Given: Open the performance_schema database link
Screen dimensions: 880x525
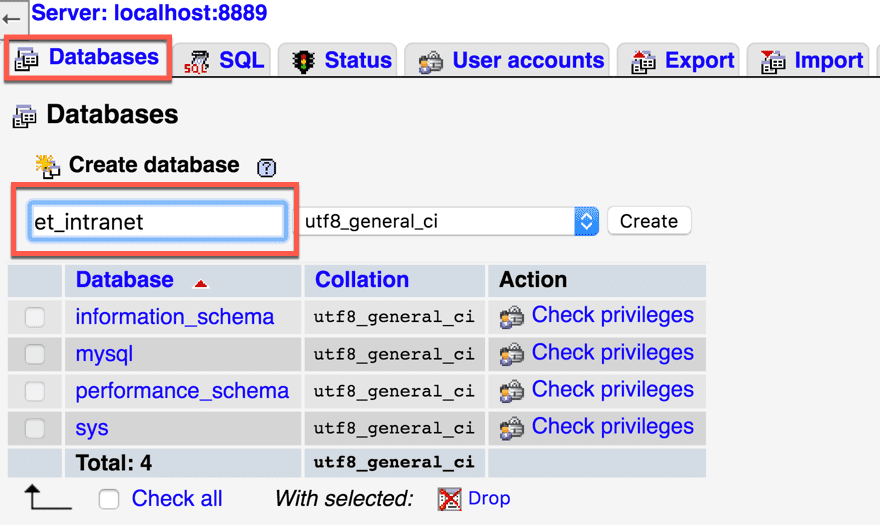Looking at the screenshot, I should (x=182, y=391).
